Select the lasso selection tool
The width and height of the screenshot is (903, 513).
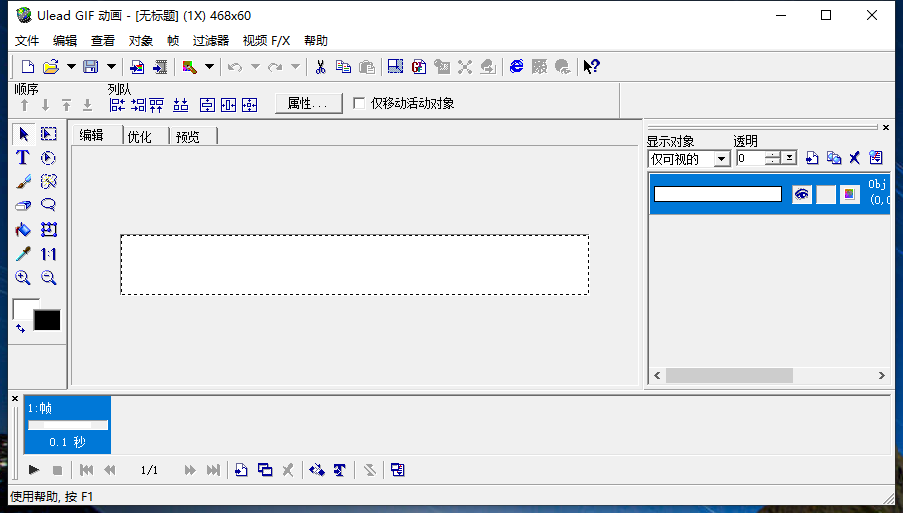point(49,206)
